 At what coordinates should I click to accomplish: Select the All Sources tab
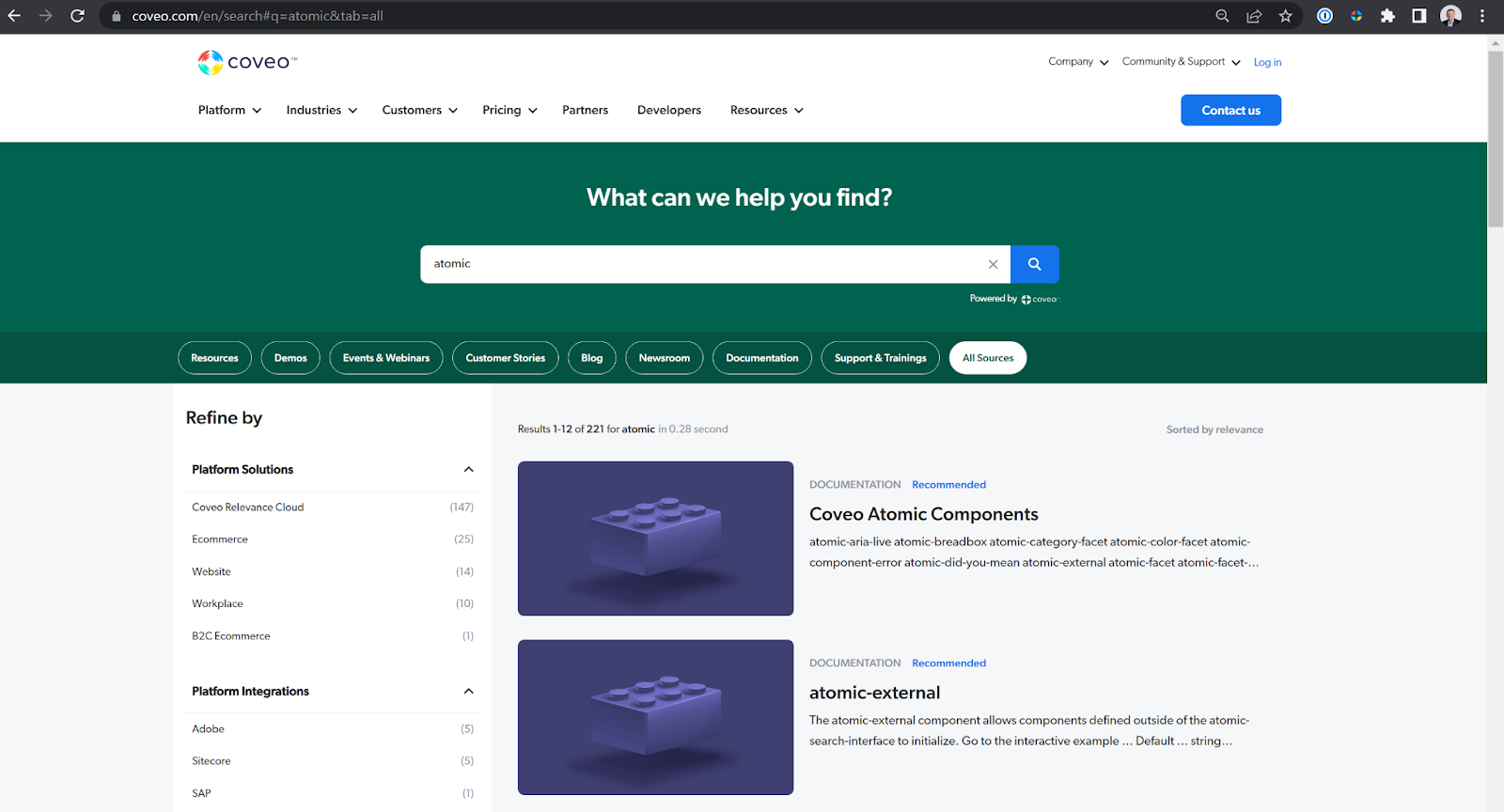(x=988, y=358)
